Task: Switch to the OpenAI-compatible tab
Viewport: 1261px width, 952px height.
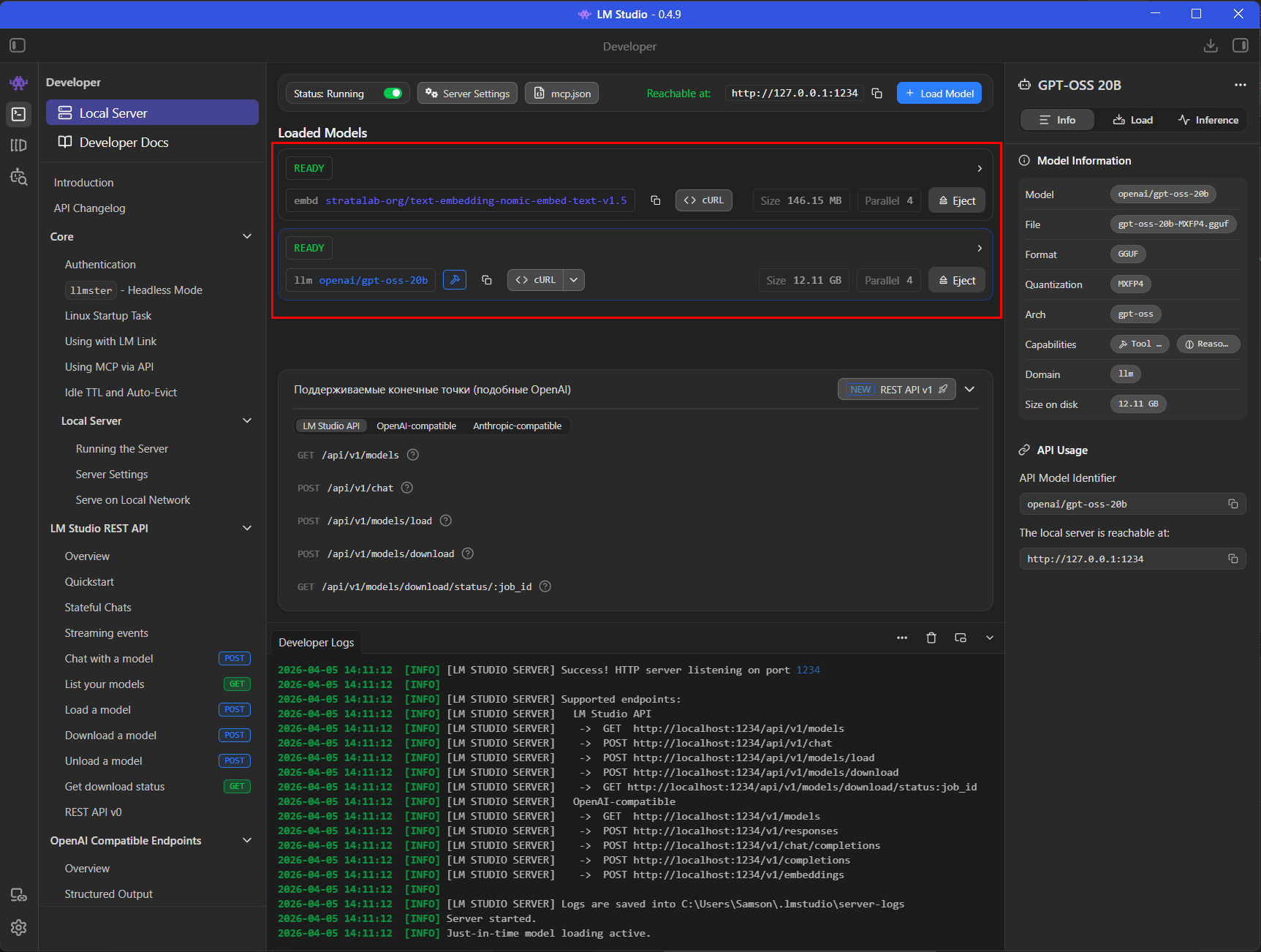Action: [x=416, y=426]
